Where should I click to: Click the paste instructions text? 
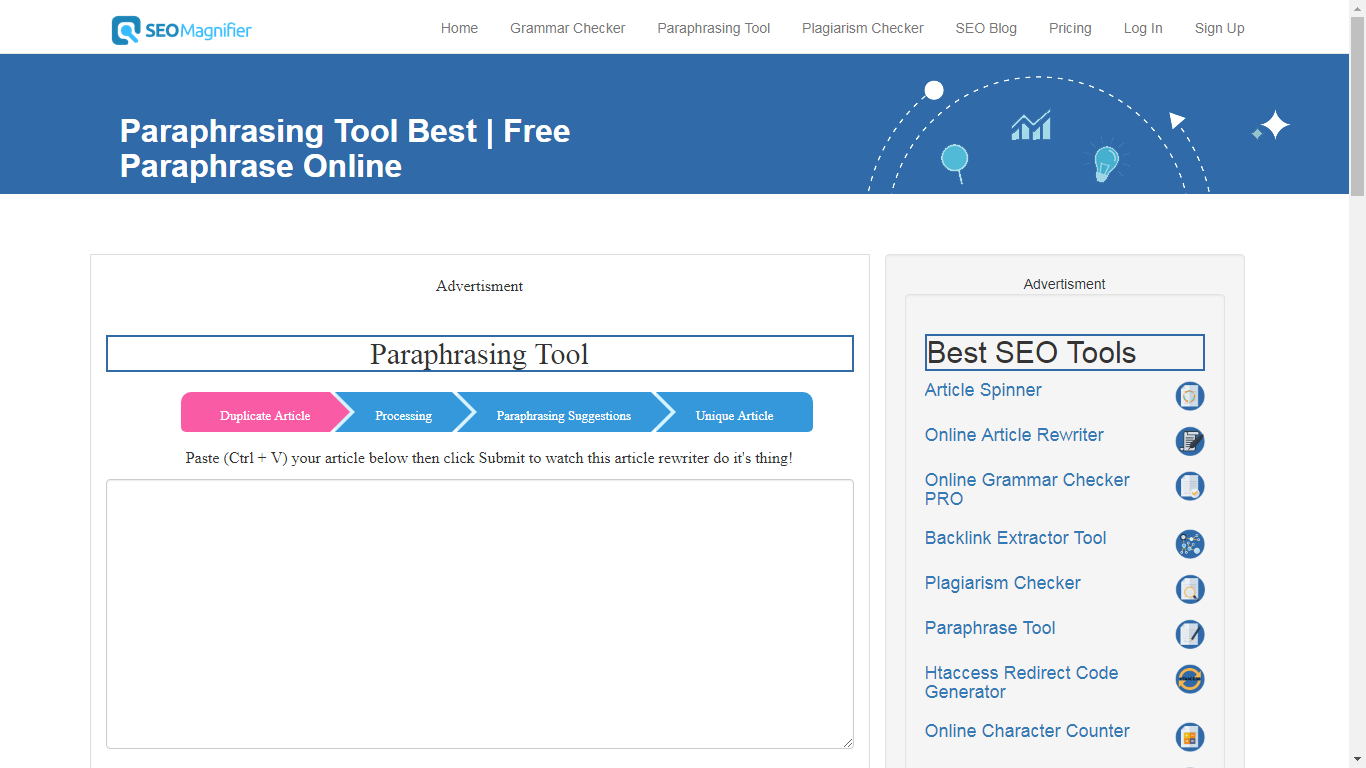click(489, 458)
